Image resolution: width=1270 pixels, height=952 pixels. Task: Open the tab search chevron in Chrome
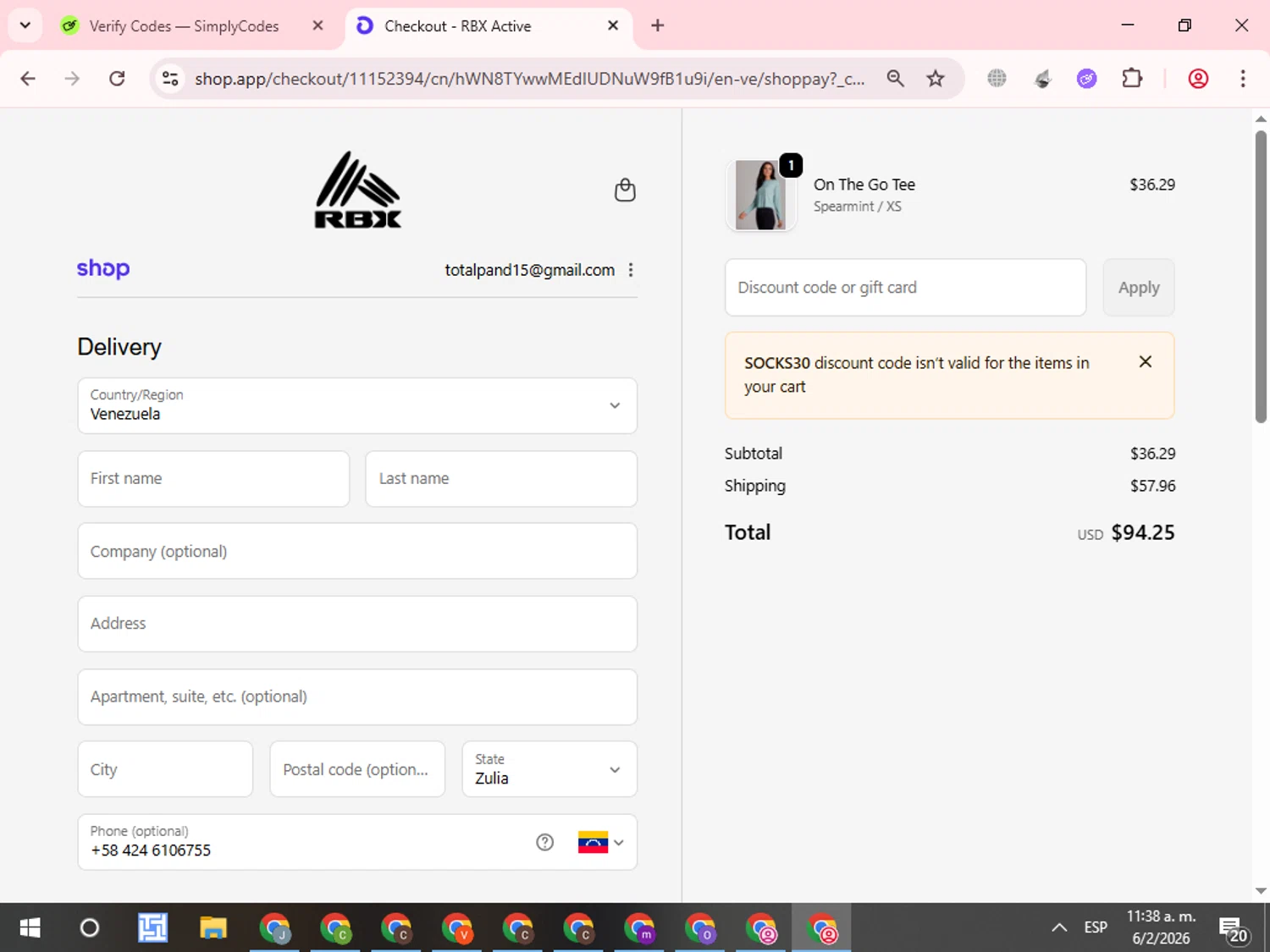click(x=25, y=25)
